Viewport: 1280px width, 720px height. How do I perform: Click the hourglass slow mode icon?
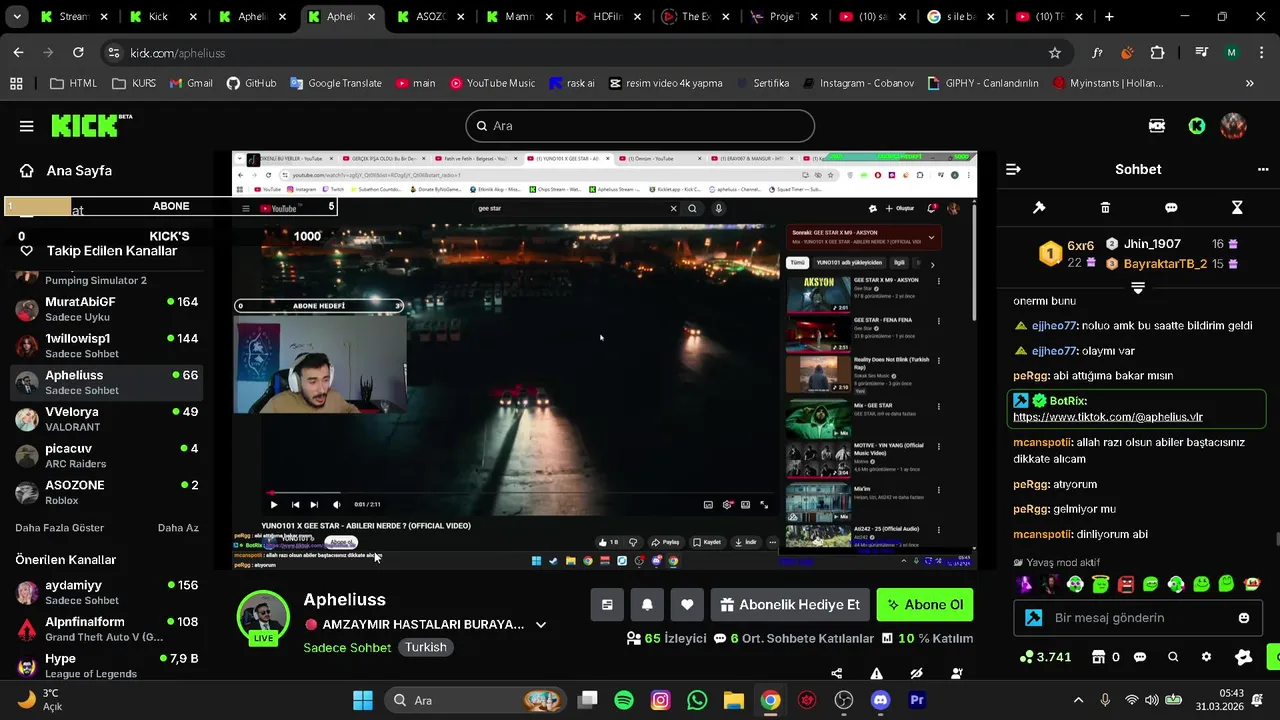[1237, 208]
